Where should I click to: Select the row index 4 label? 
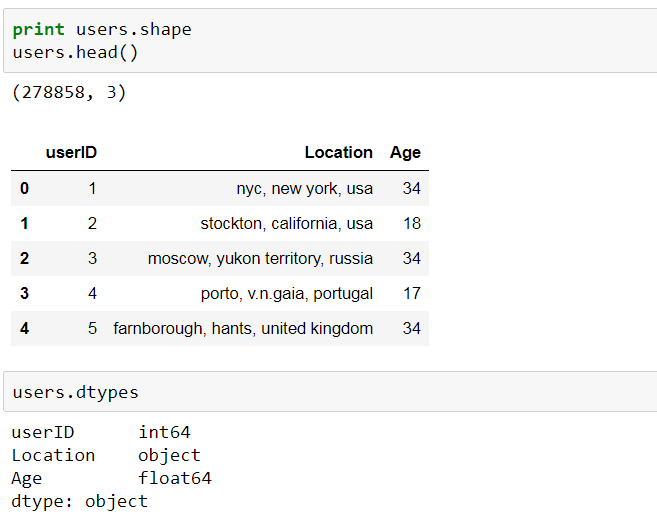pos(24,328)
